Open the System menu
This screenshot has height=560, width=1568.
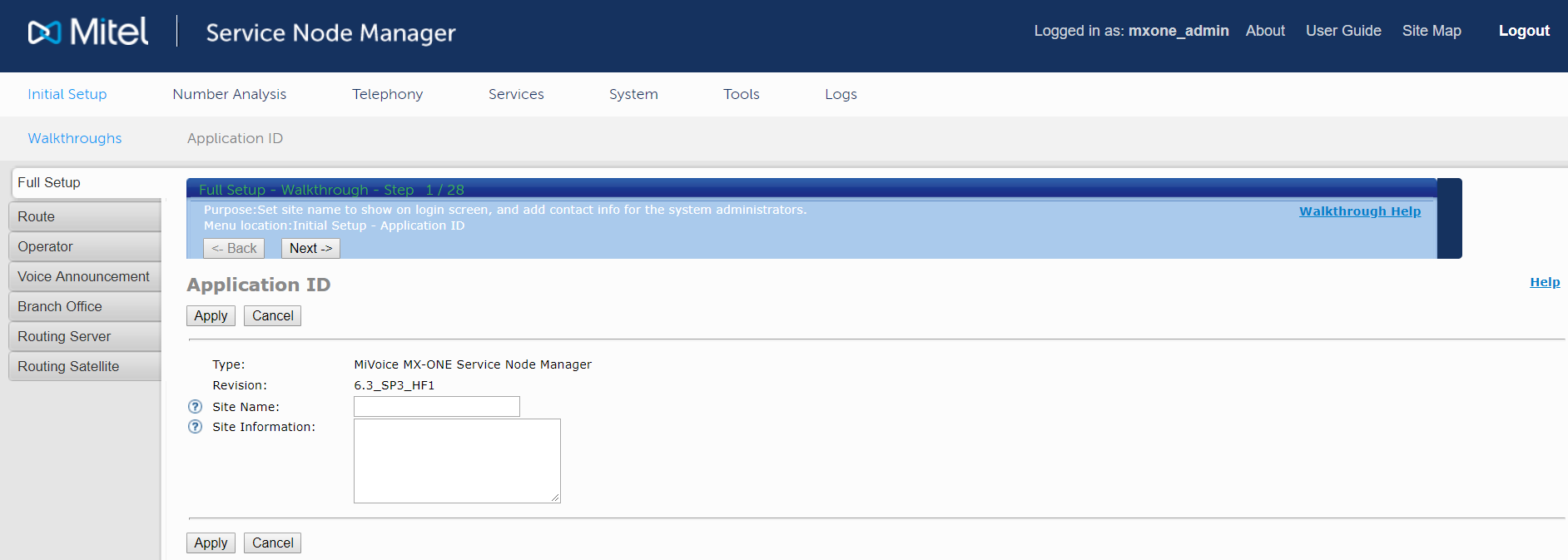[x=633, y=94]
